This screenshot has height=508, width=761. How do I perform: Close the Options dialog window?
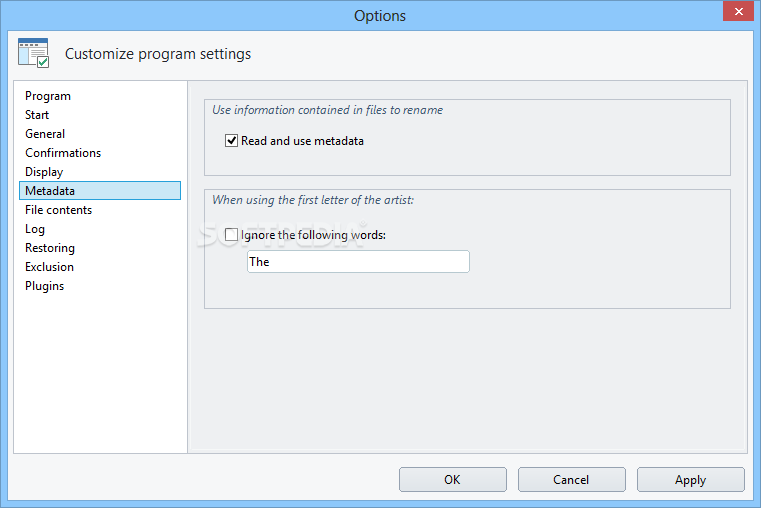tap(738, 11)
